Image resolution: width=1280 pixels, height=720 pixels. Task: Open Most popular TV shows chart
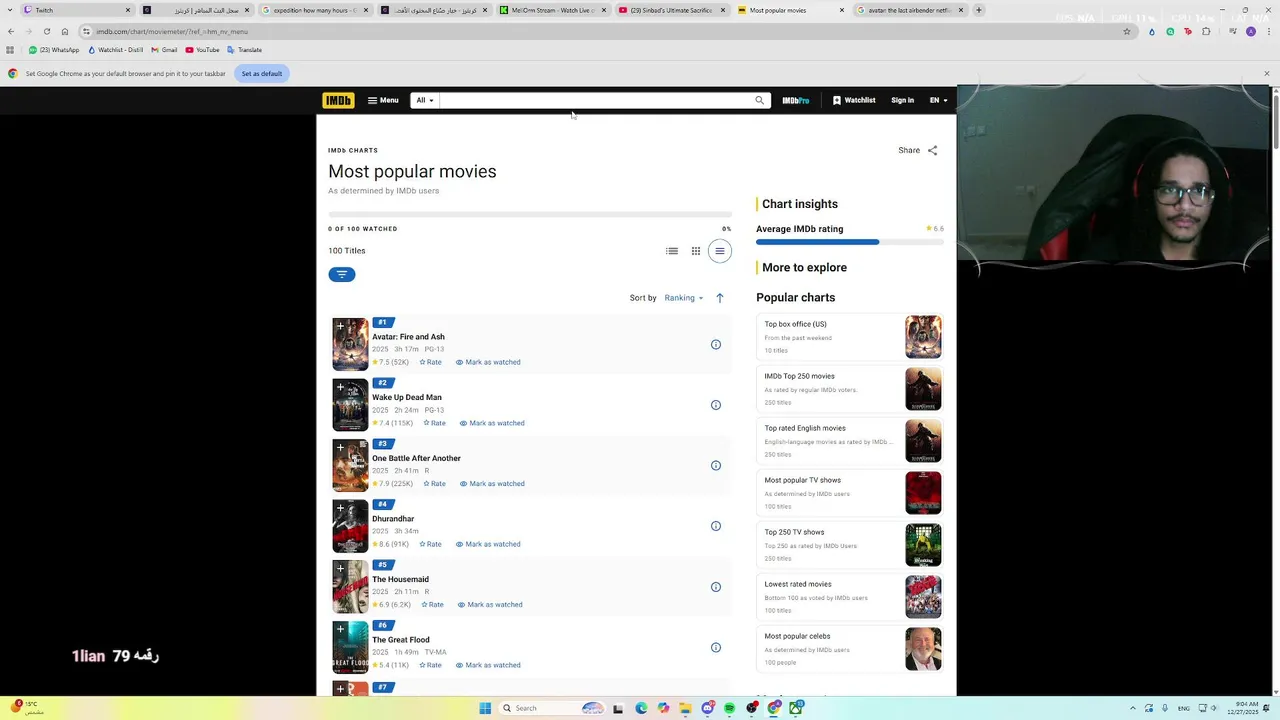[850, 493]
